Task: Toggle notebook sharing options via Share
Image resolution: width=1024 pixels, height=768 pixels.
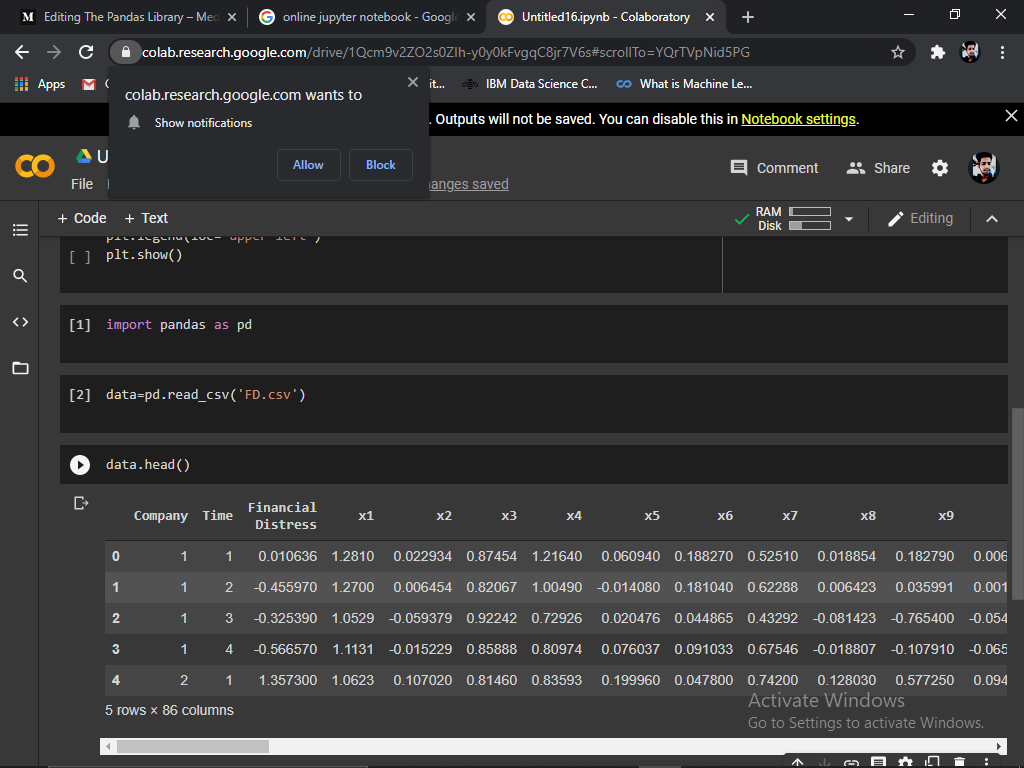Action: [x=878, y=168]
